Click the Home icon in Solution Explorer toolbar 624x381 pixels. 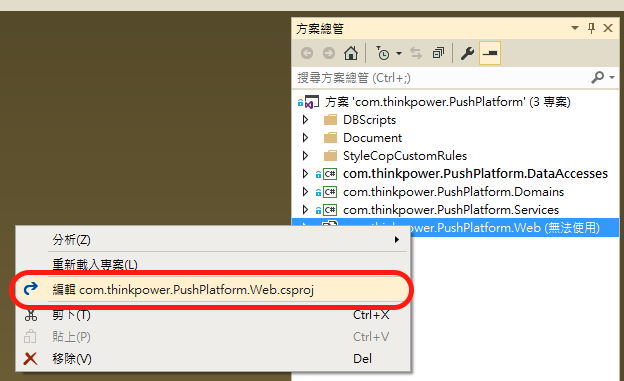click(351, 53)
